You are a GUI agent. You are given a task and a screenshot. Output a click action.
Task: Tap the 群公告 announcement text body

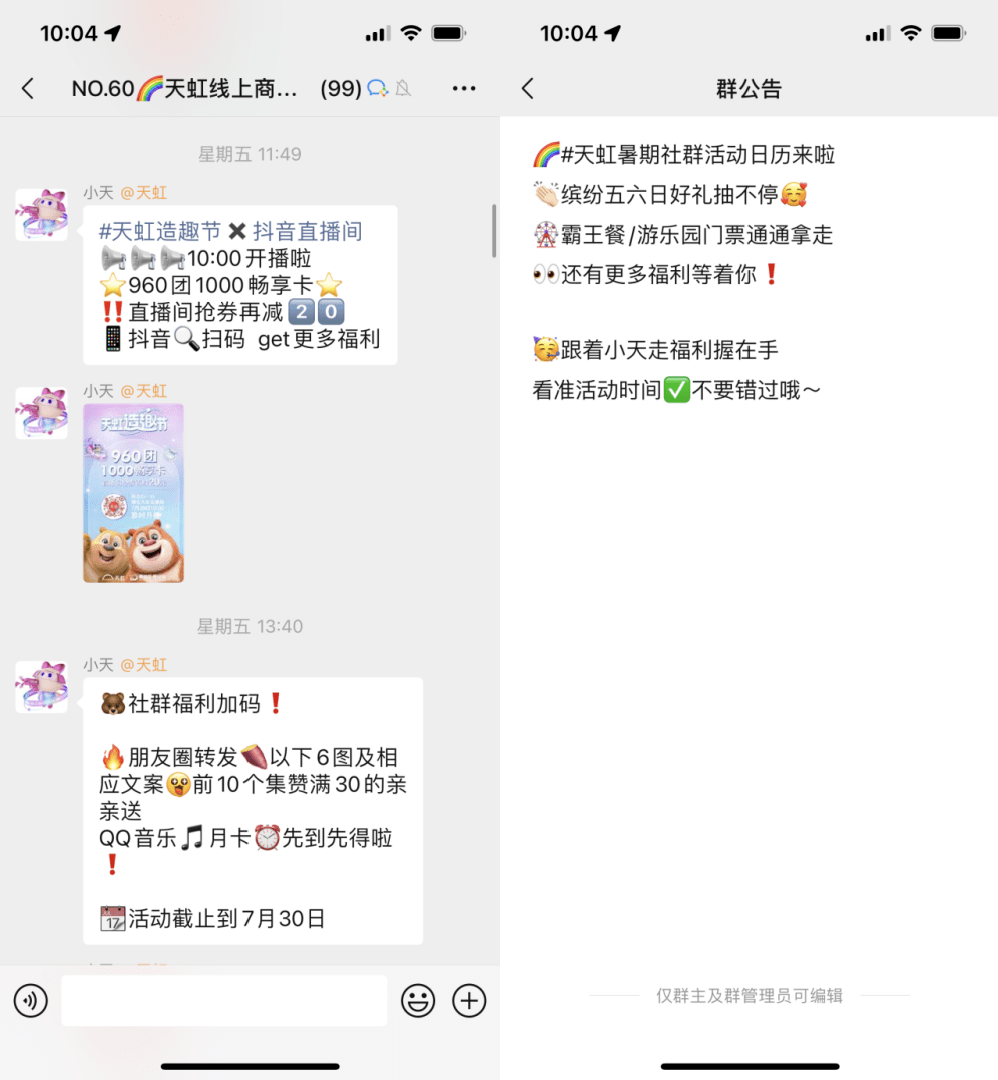click(684, 272)
